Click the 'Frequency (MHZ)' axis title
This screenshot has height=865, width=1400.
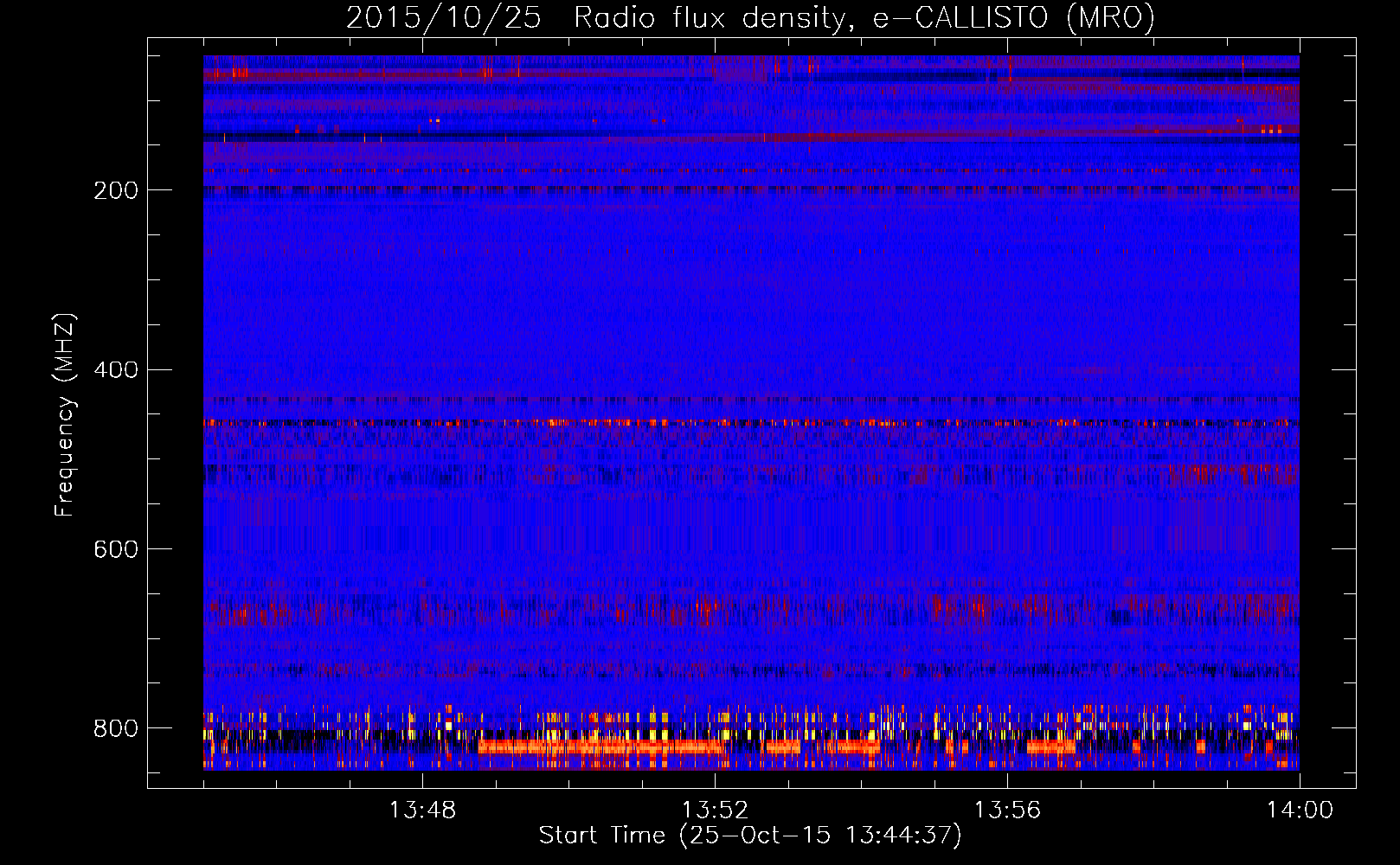65,415
